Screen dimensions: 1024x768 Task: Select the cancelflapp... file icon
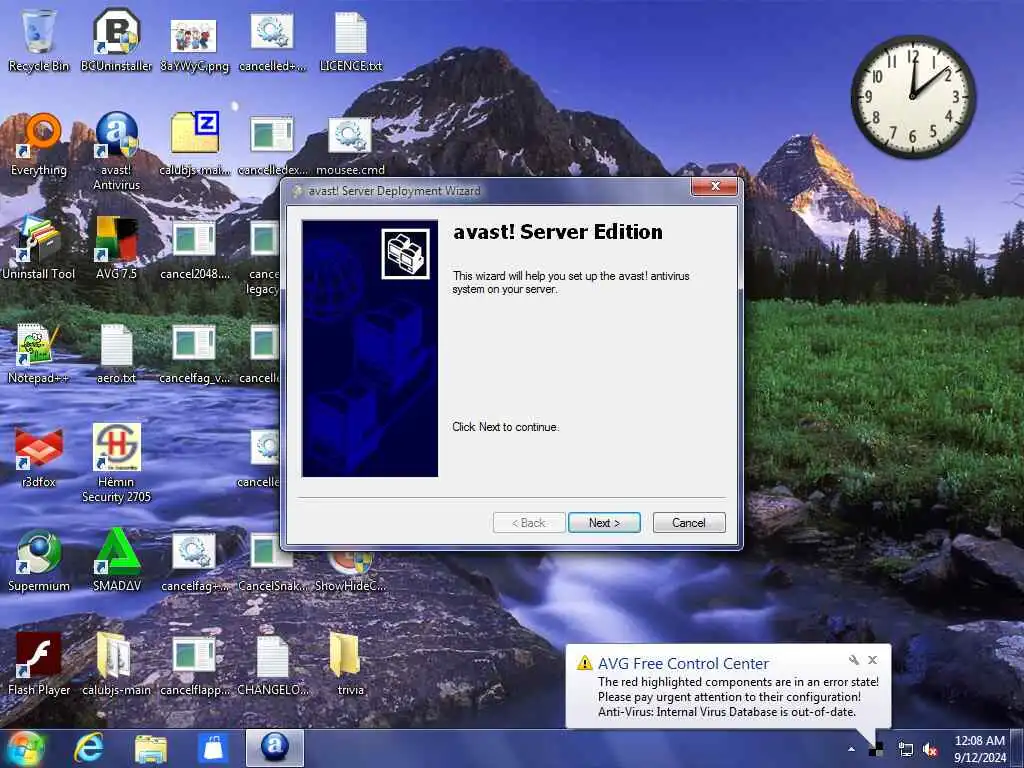194,665
